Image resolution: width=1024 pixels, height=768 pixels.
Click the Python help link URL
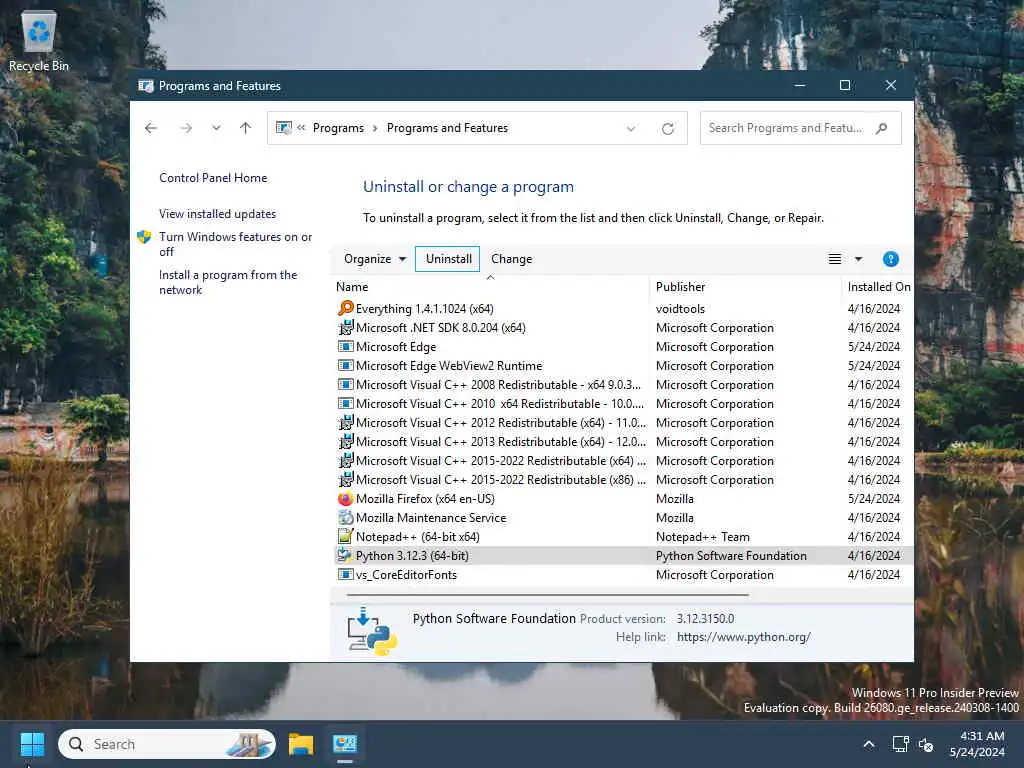744,637
